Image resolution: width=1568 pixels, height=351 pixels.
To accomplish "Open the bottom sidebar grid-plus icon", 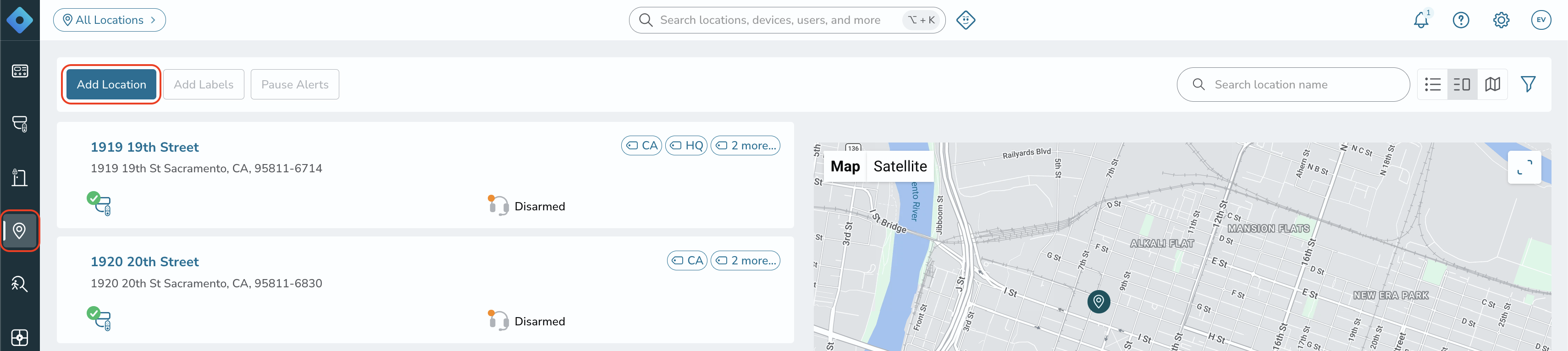I will 19,338.
